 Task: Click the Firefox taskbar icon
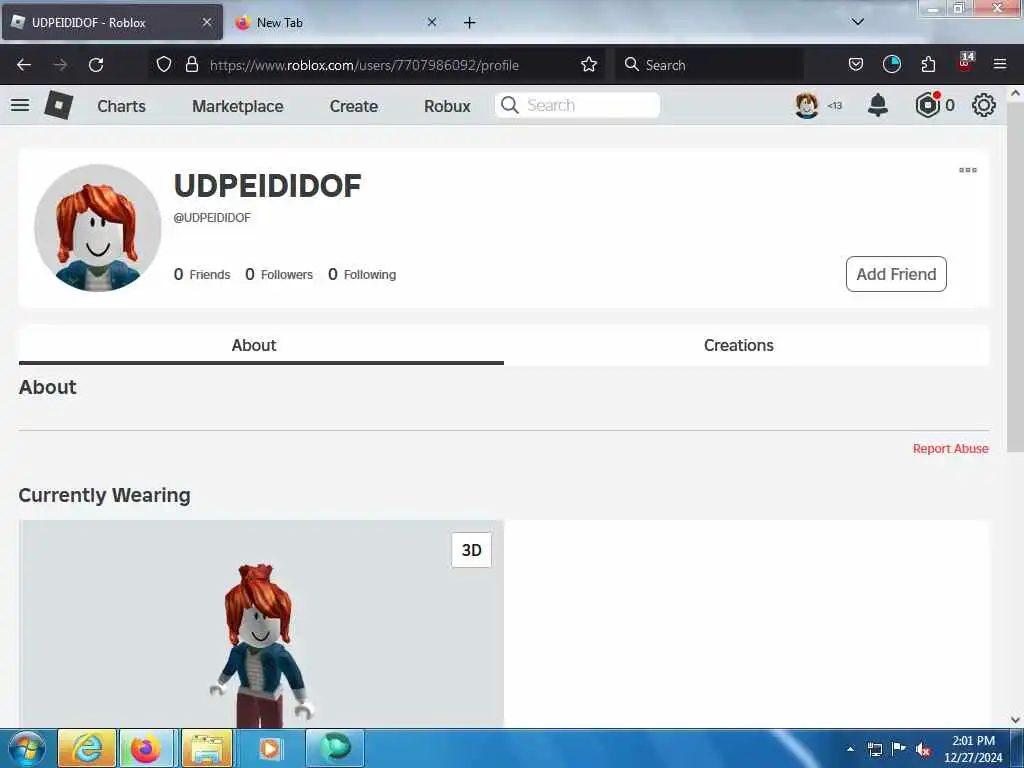pyautogui.click(x=146, y=748)
